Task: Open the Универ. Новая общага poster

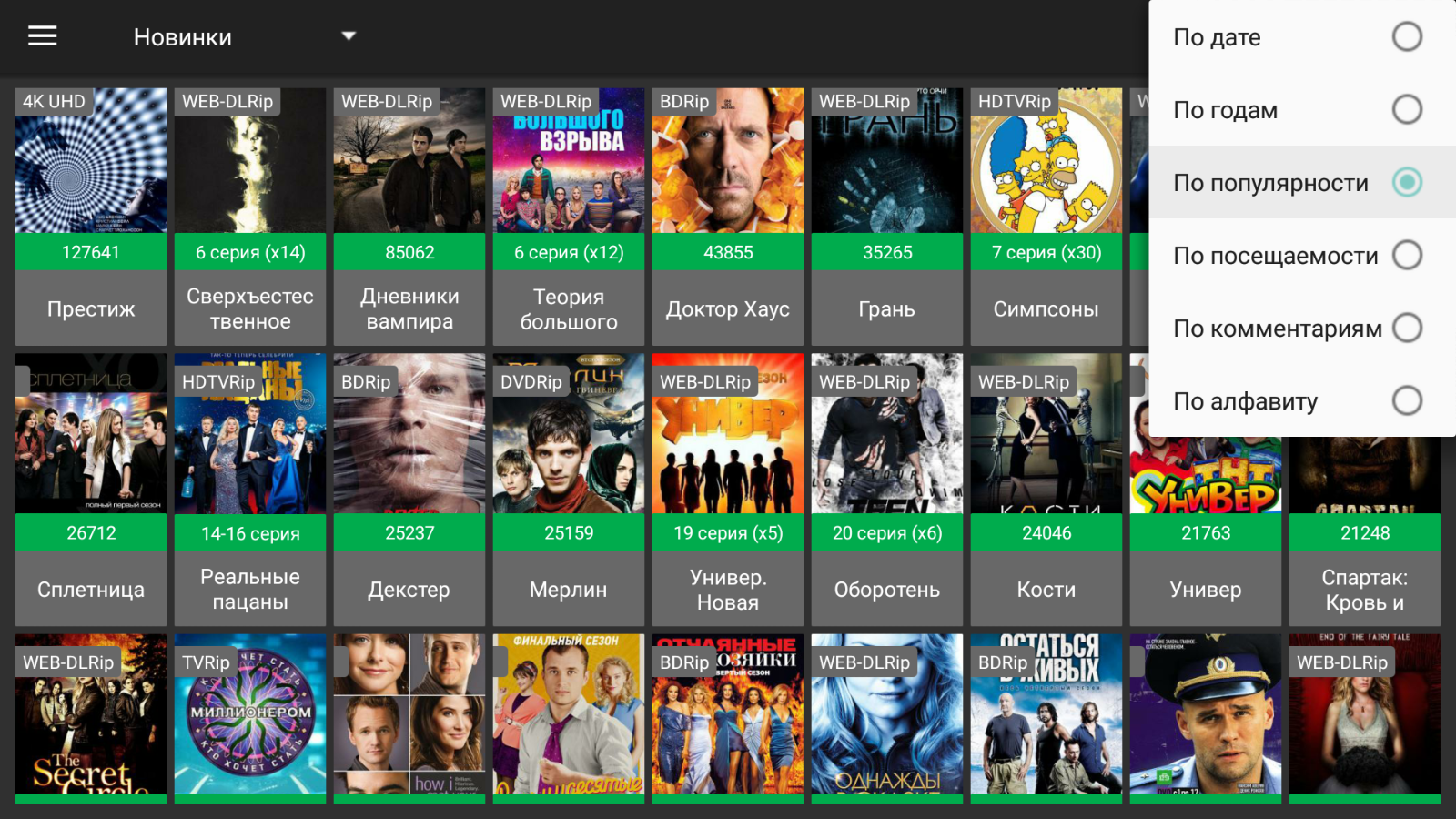Action: [x=728, y=434]
